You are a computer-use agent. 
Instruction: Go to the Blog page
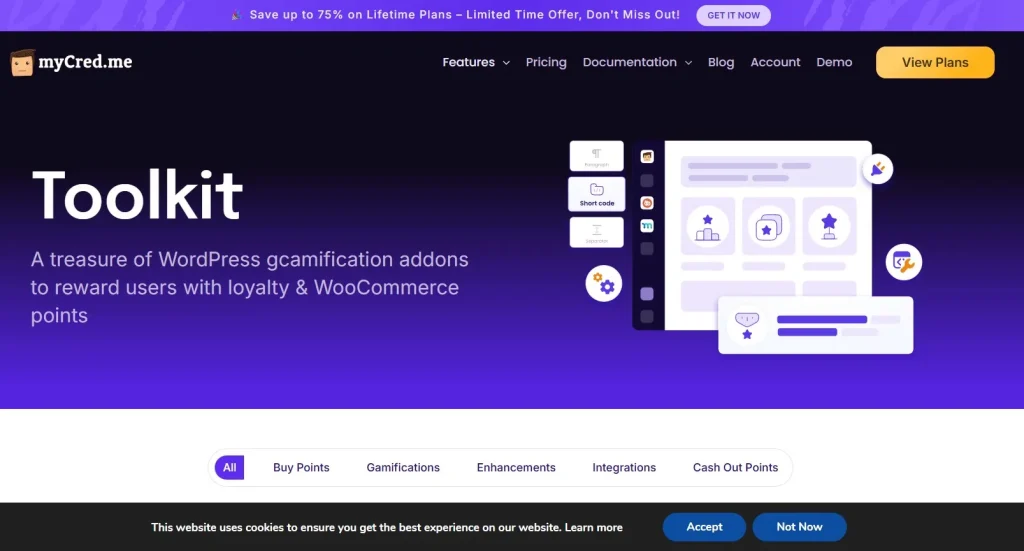pos(721,63)
